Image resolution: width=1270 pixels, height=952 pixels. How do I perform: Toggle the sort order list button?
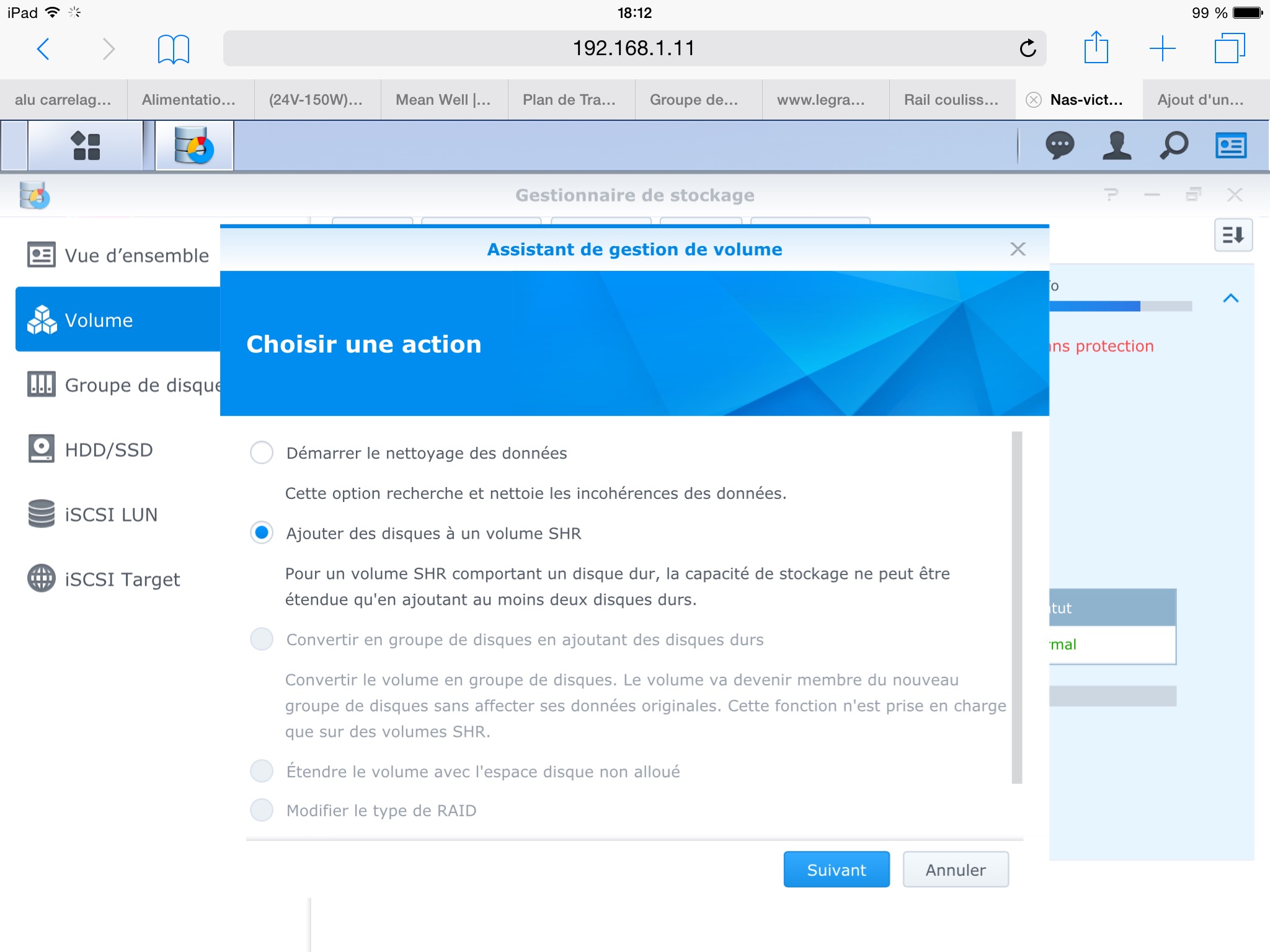(1233, 236)
